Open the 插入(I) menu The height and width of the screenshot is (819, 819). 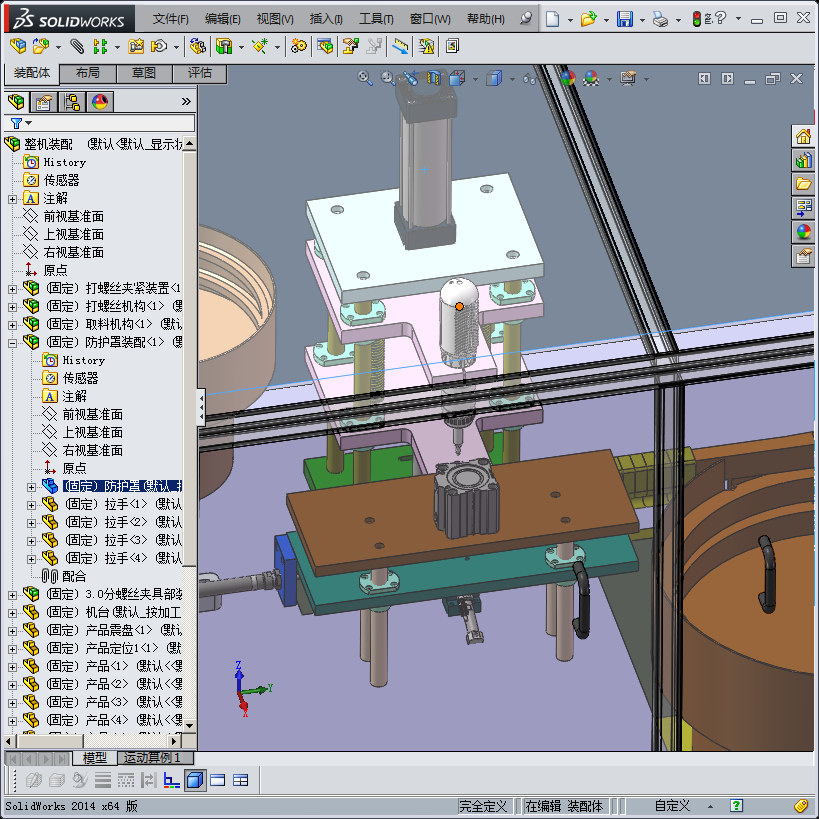click(326, 19)
